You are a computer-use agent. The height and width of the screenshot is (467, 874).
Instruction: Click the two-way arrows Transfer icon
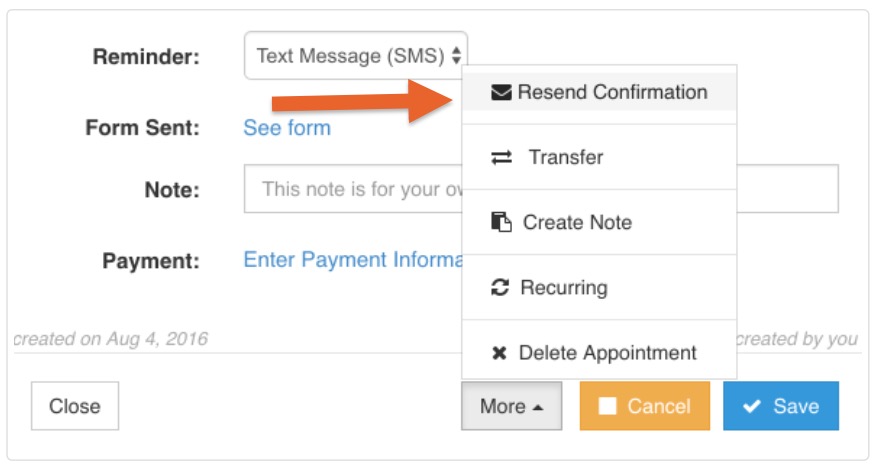coord(501,158)
